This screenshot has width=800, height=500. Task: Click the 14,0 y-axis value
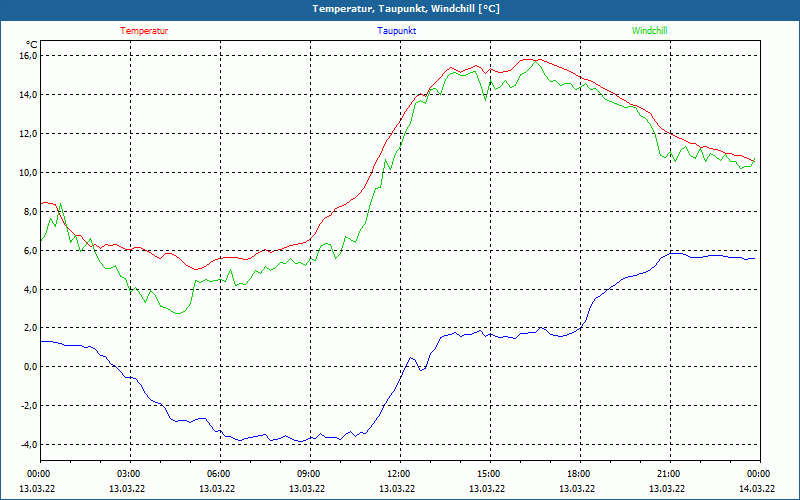28,94
